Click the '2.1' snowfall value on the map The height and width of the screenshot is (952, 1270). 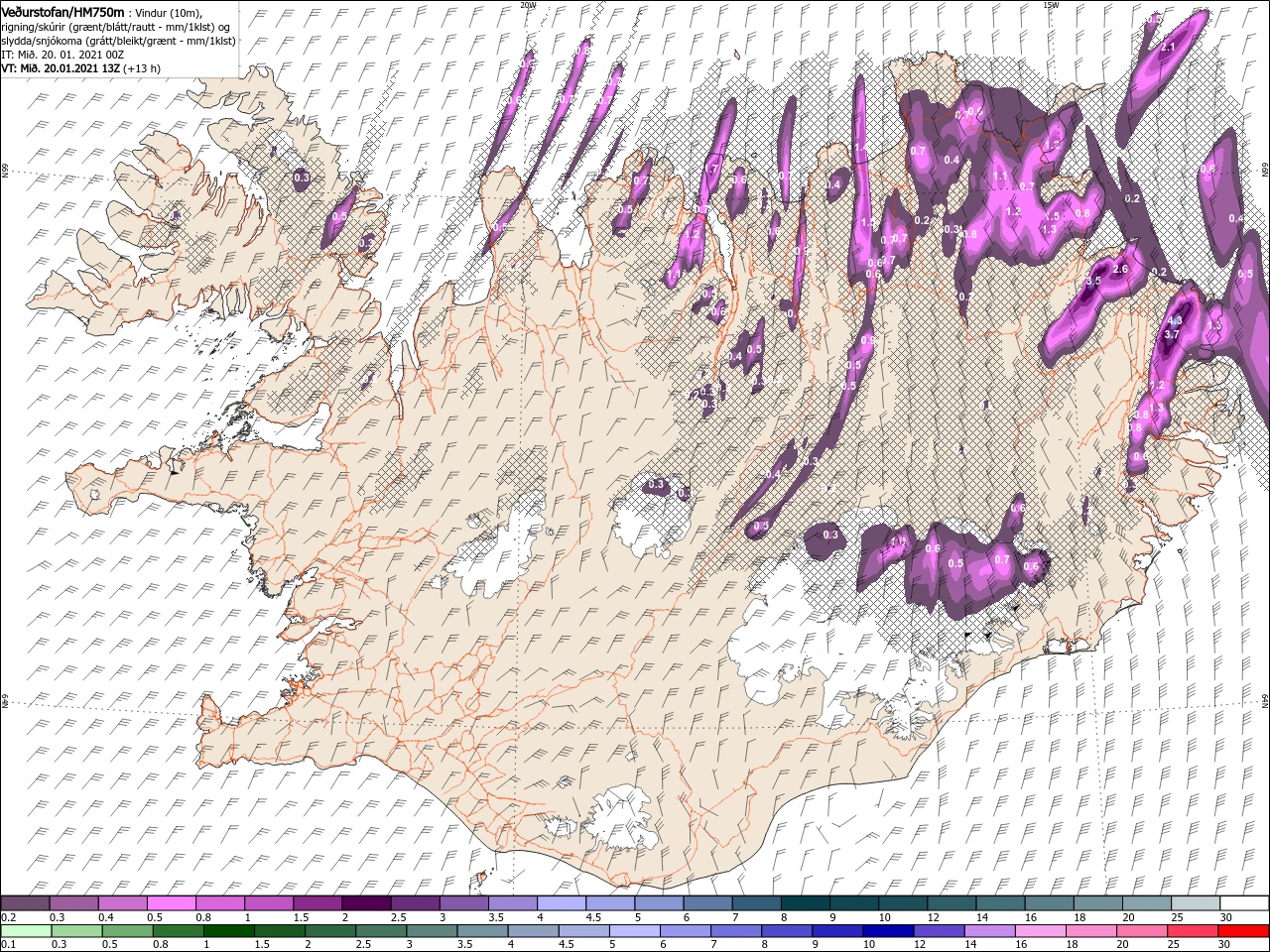1168,47
